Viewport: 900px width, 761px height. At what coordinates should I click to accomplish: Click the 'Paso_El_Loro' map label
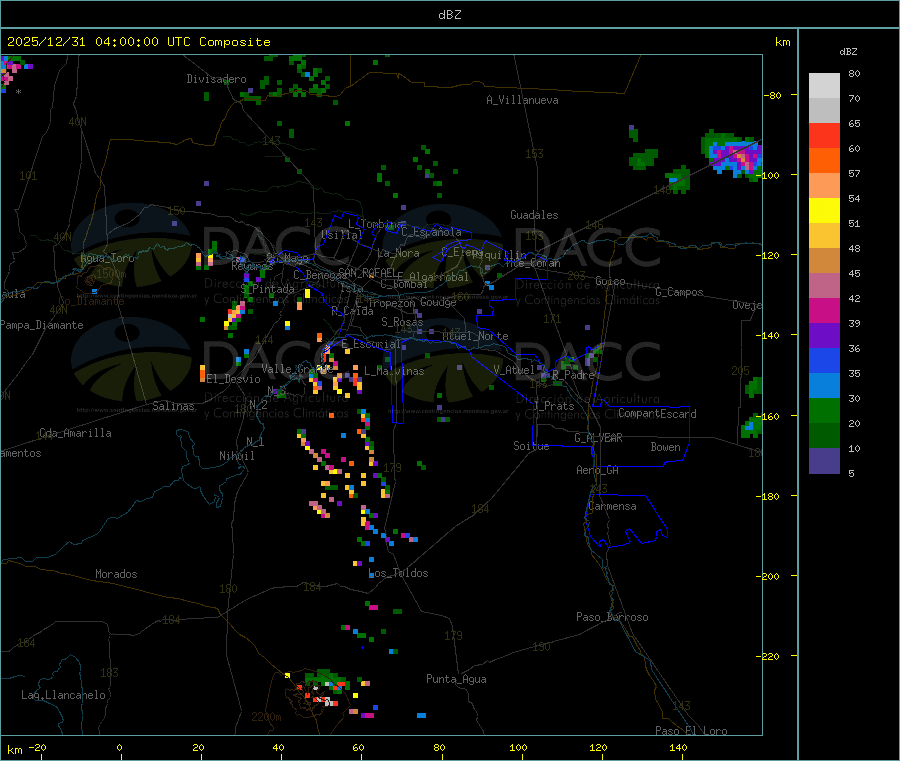[692, 731]
